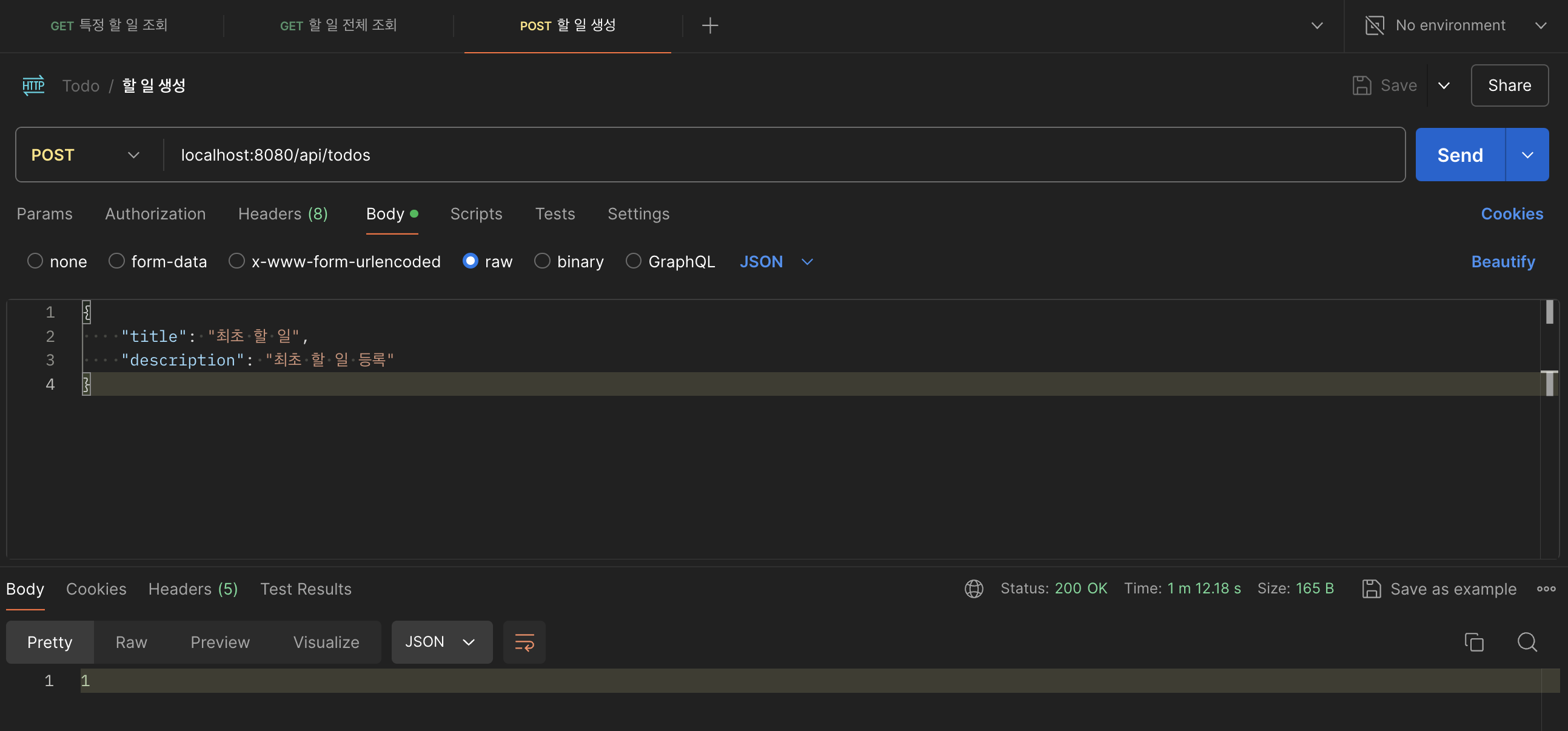
Task: Click the no environment icon
Action: tap(1375, 25)
